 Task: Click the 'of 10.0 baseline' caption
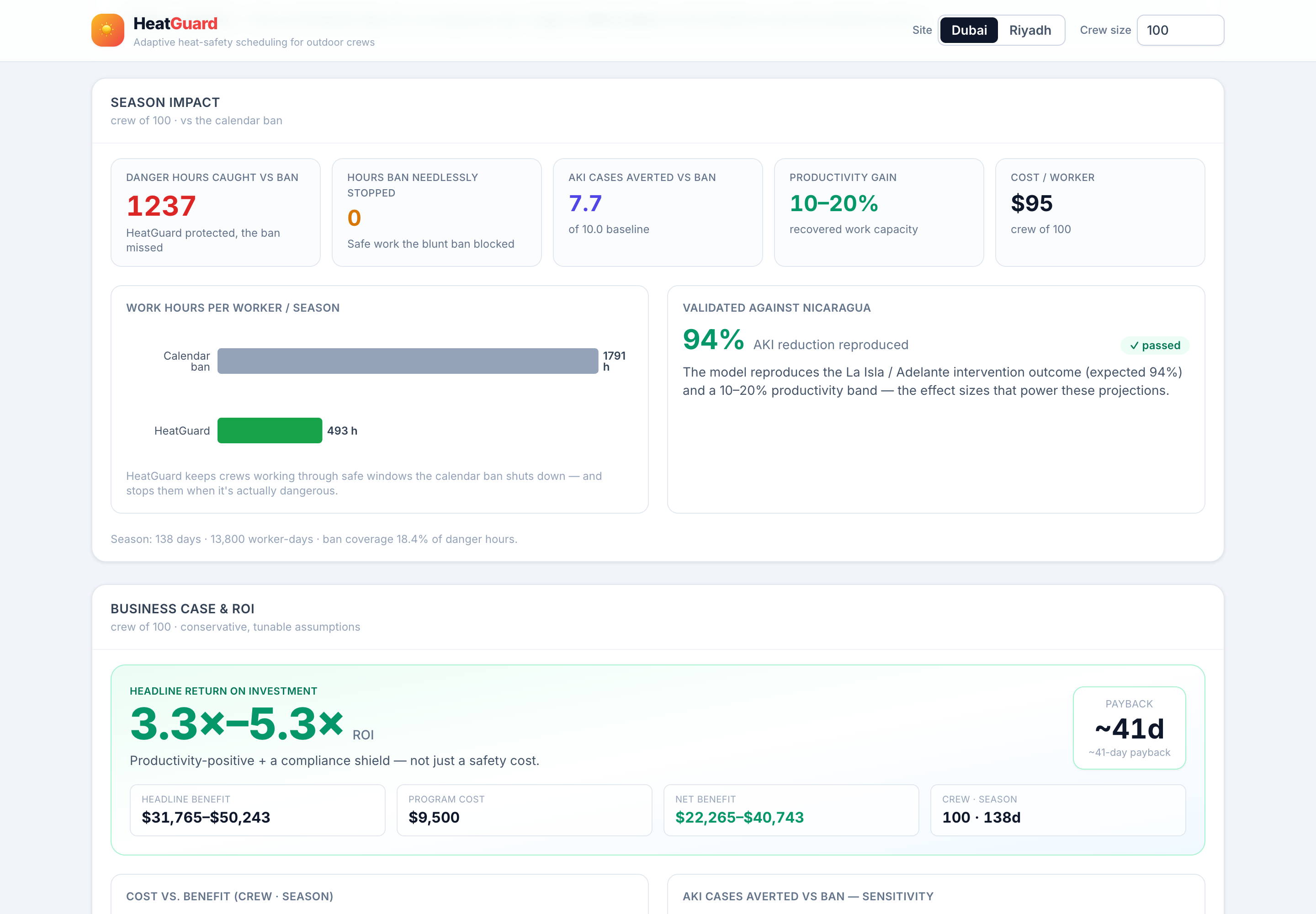[x=609, y=229]
